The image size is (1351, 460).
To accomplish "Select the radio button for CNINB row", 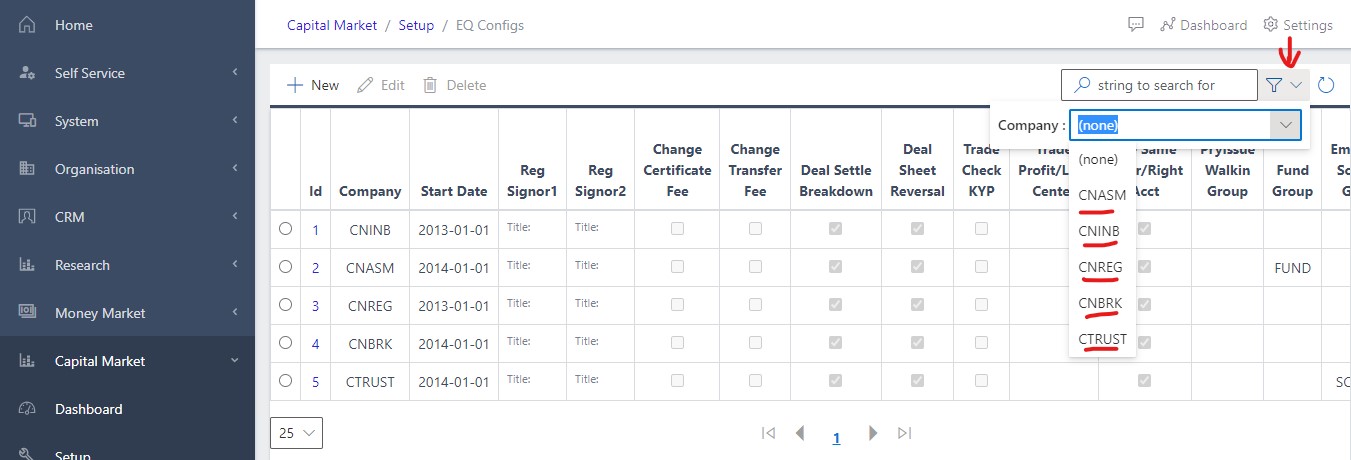I will (286, 229).
